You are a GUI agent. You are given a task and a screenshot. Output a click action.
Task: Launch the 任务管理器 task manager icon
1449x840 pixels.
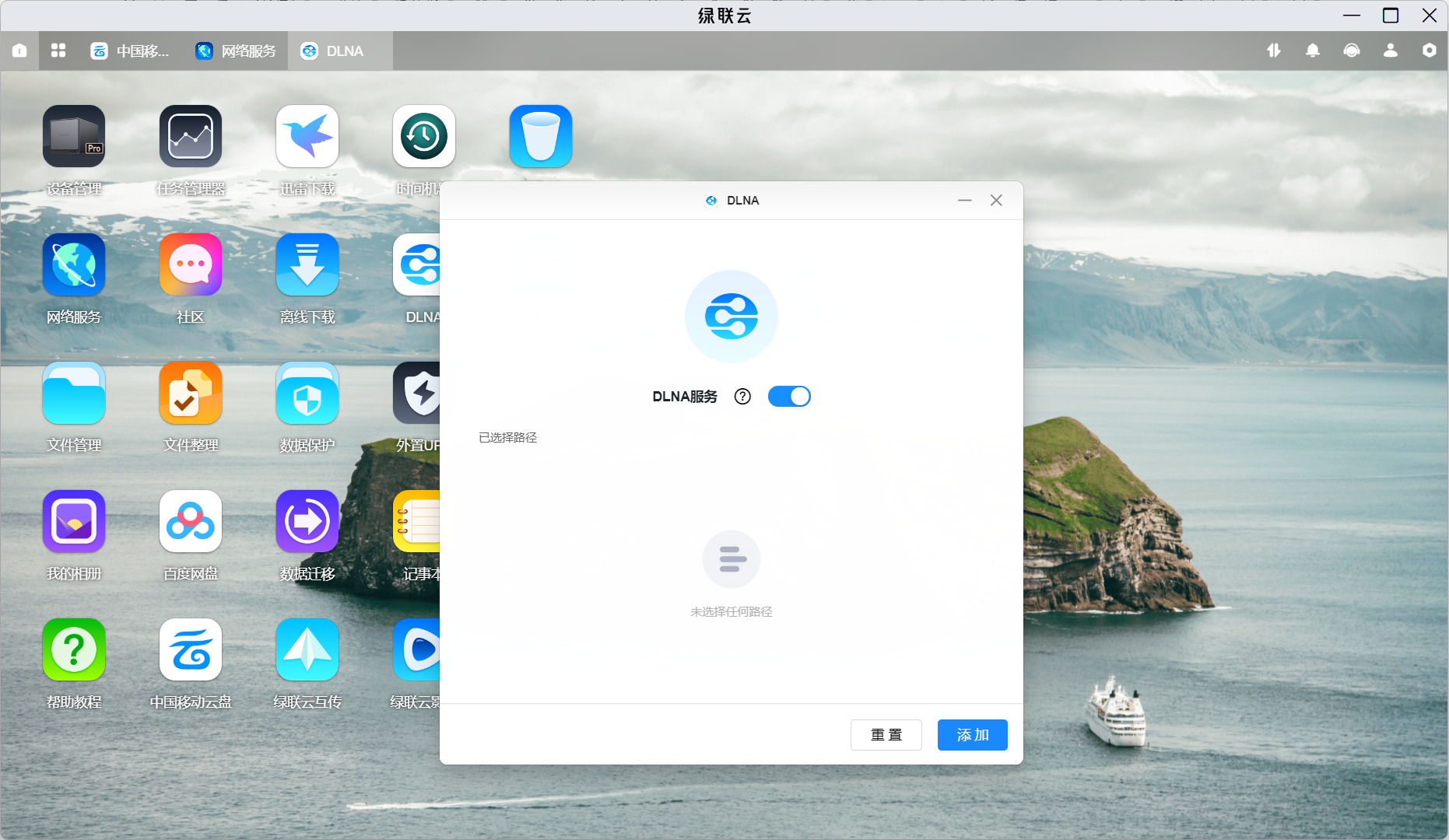191,137
